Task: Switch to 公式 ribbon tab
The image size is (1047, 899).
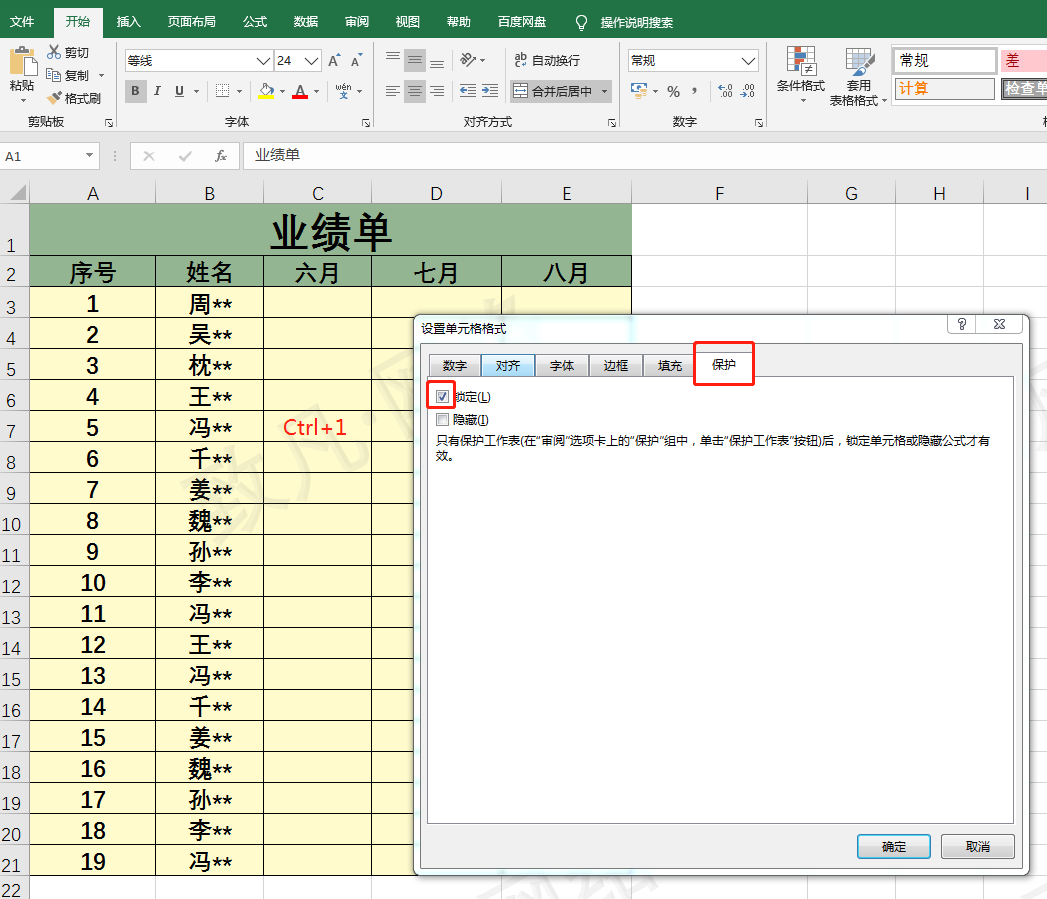Action: pos(254,21)
